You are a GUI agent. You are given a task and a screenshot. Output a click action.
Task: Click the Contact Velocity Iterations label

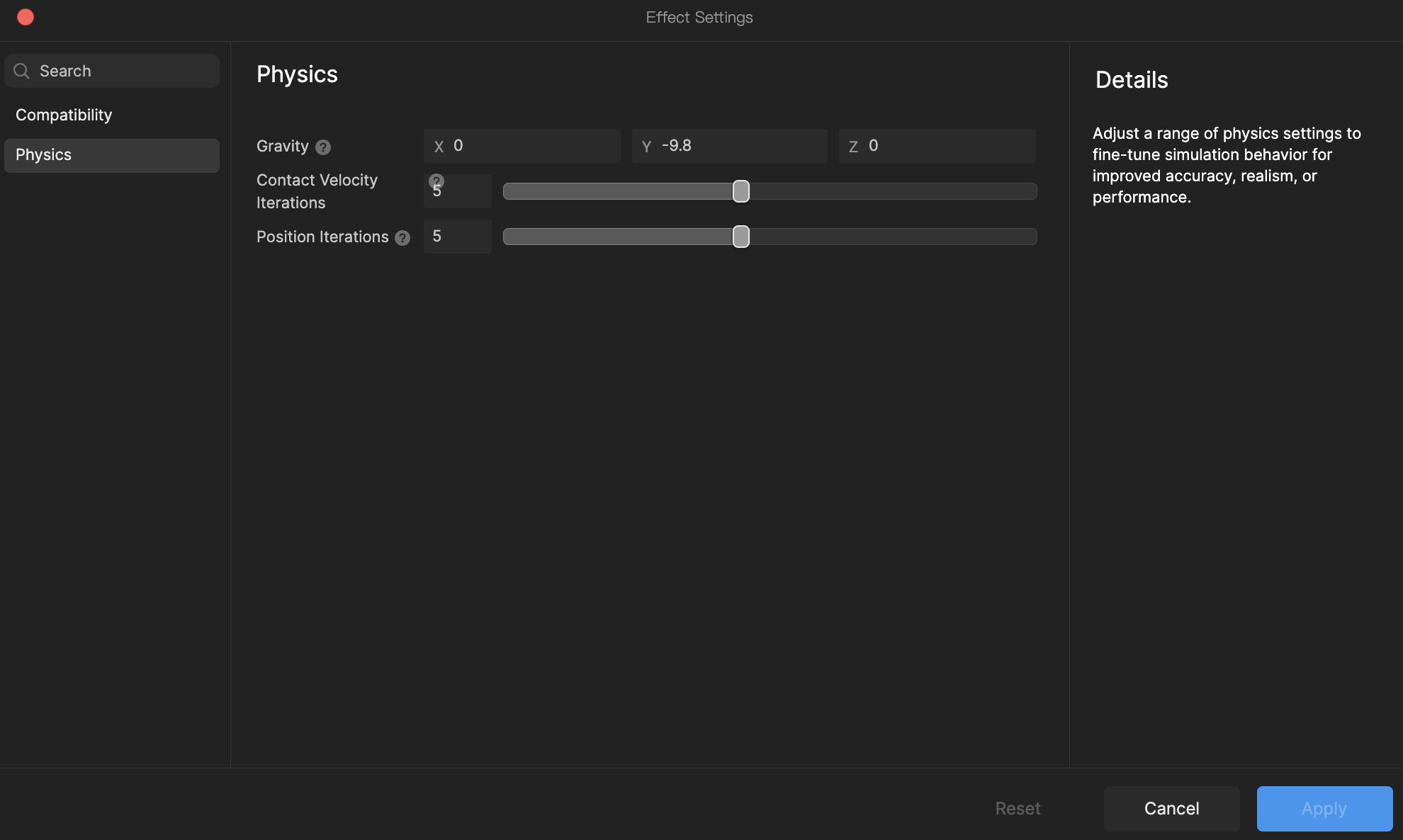[317, 191]
